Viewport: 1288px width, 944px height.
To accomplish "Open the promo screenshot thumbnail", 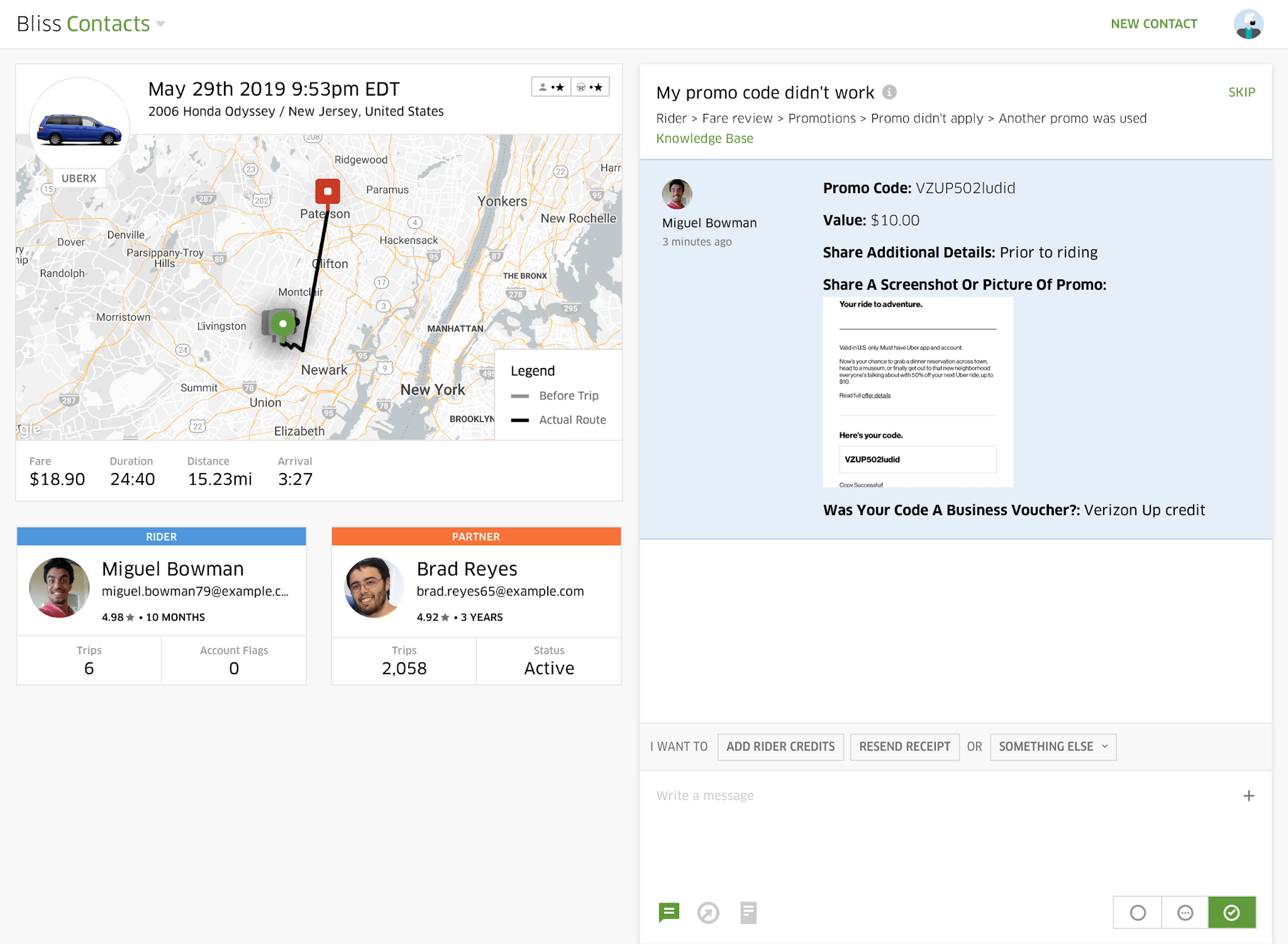I will click(x=918, y=392).
